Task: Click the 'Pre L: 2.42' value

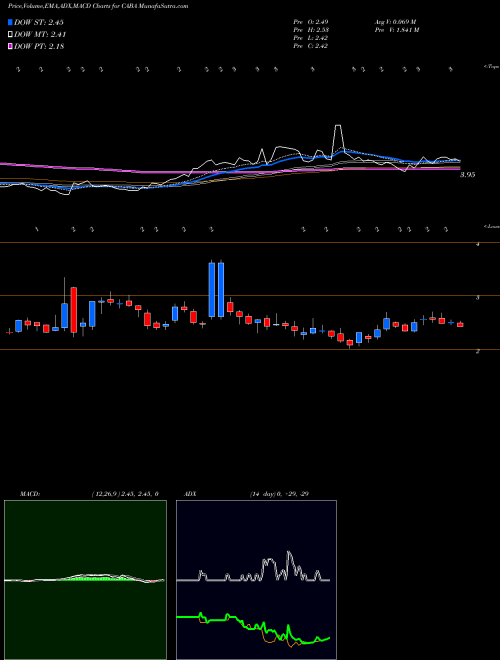Action: pos(311,38)
